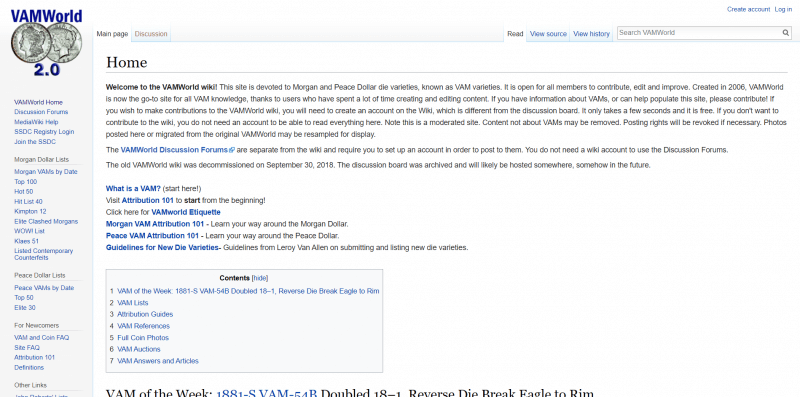This screenshot has height=397, width=800.
Task: Open Attribution 101 link after Visit
Action: click(148, 201)
